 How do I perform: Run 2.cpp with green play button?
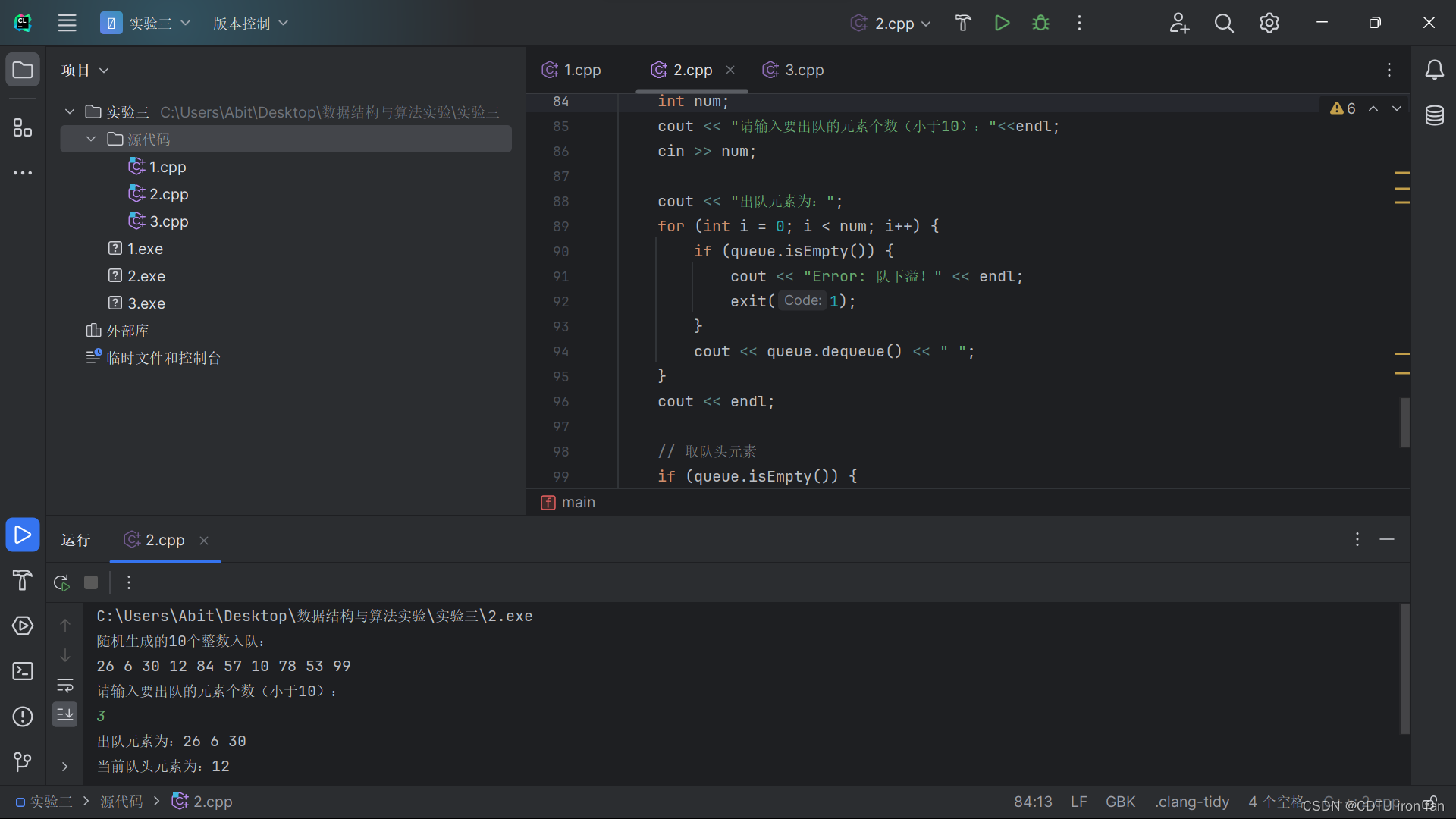1002,23
